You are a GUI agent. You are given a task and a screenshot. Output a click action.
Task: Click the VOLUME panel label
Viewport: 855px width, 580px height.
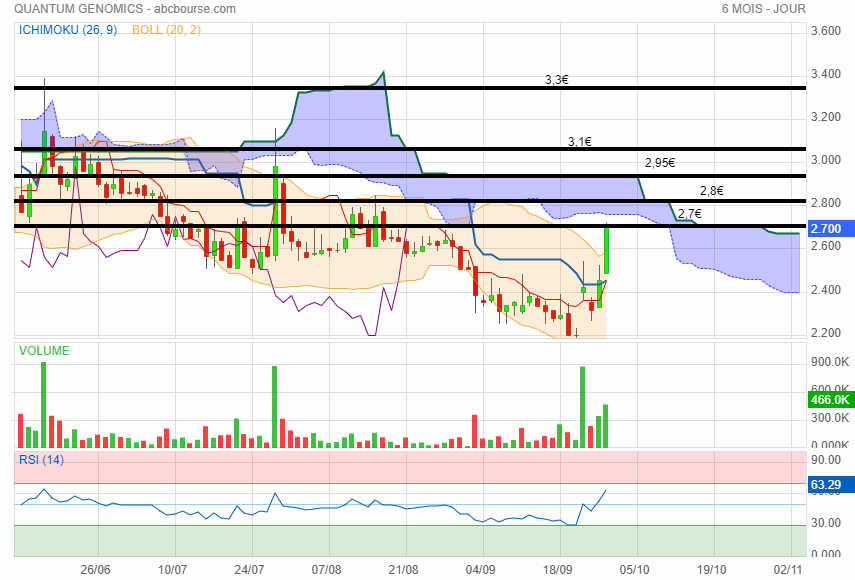tap(44, 351)
